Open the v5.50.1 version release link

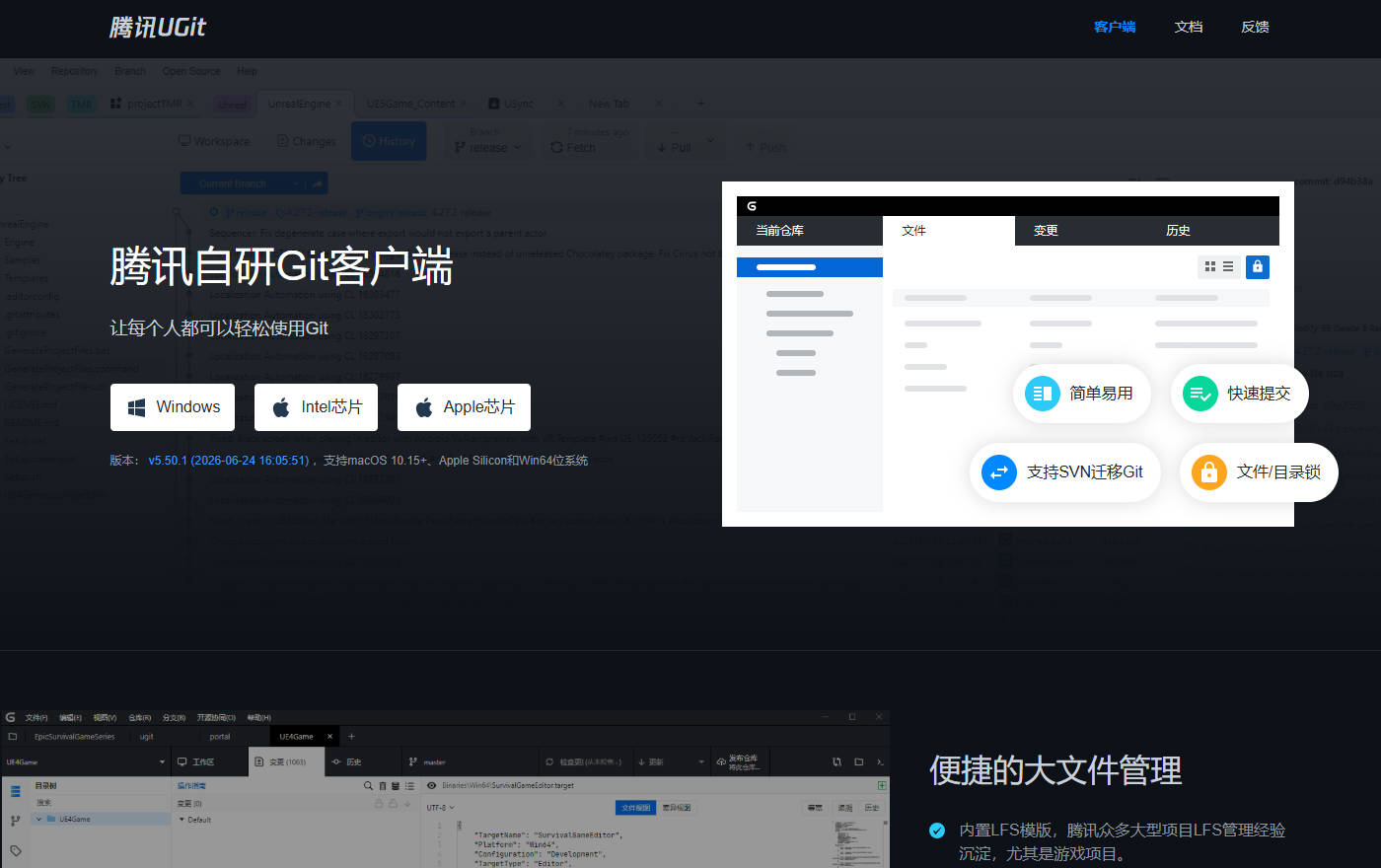[229, 461]
